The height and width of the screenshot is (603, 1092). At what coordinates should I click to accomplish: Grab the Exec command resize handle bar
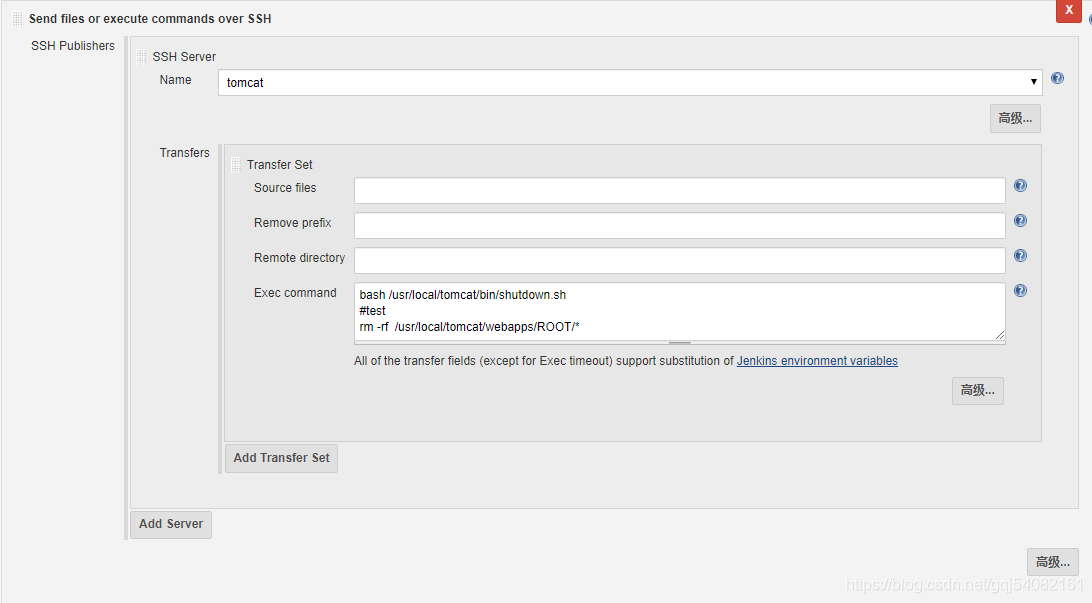coord(680,343)
